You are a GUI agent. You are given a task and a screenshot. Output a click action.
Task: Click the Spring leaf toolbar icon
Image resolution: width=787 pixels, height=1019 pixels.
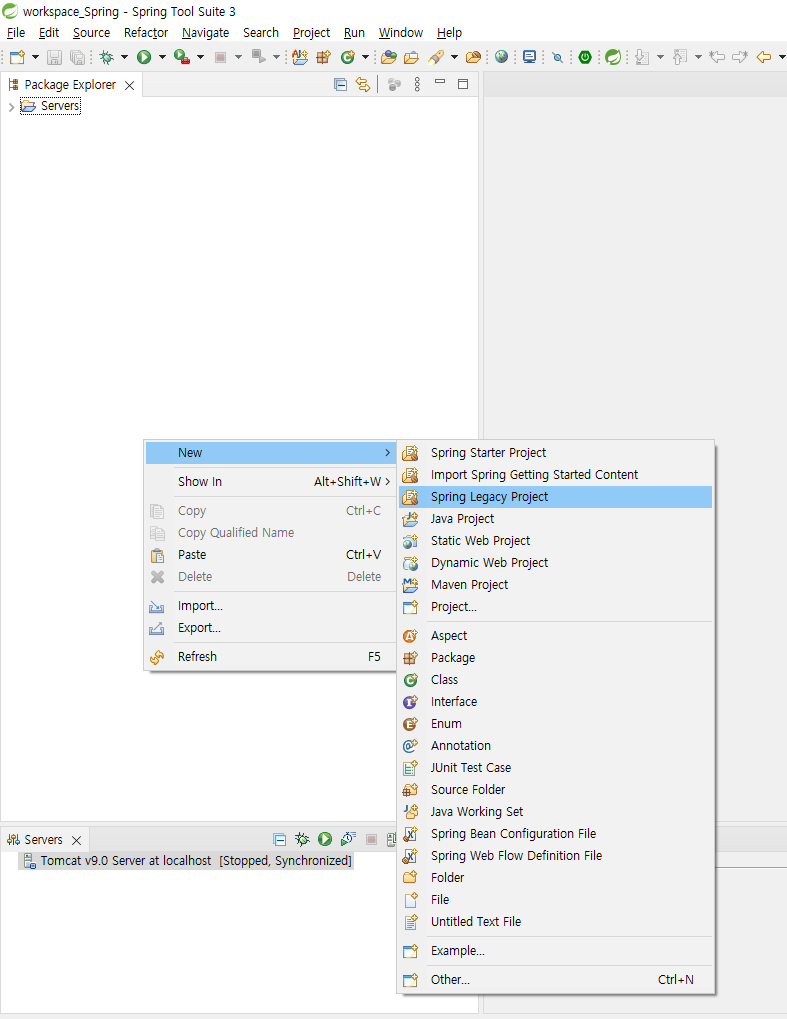pyautogui.click(x=613, y=57)
